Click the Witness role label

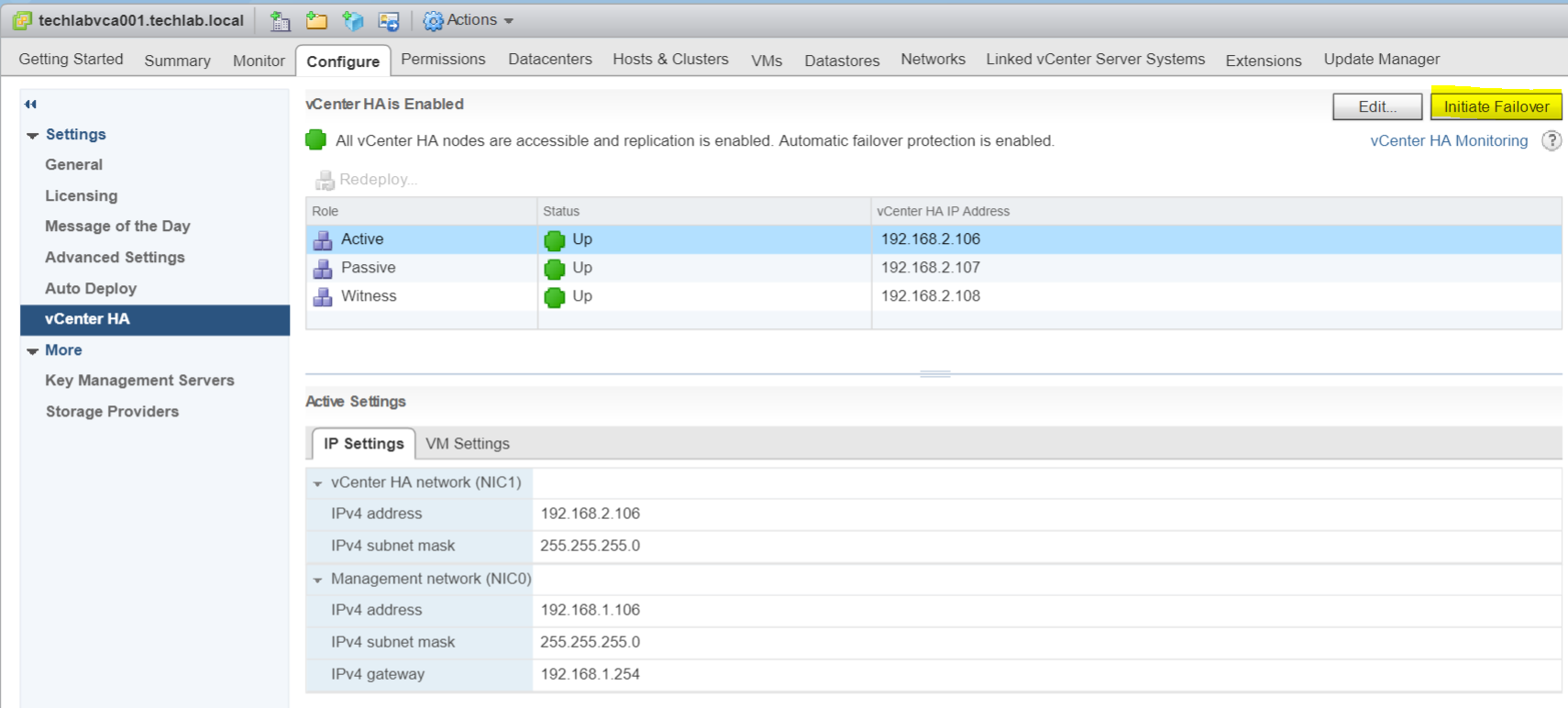[x=369, y=295]
